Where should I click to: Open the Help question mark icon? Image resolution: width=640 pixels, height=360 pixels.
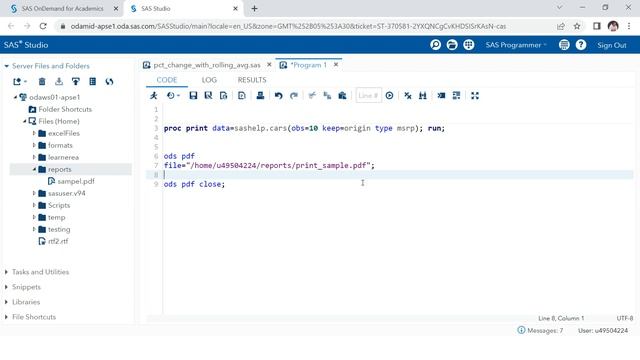click(x=581, y=45)
